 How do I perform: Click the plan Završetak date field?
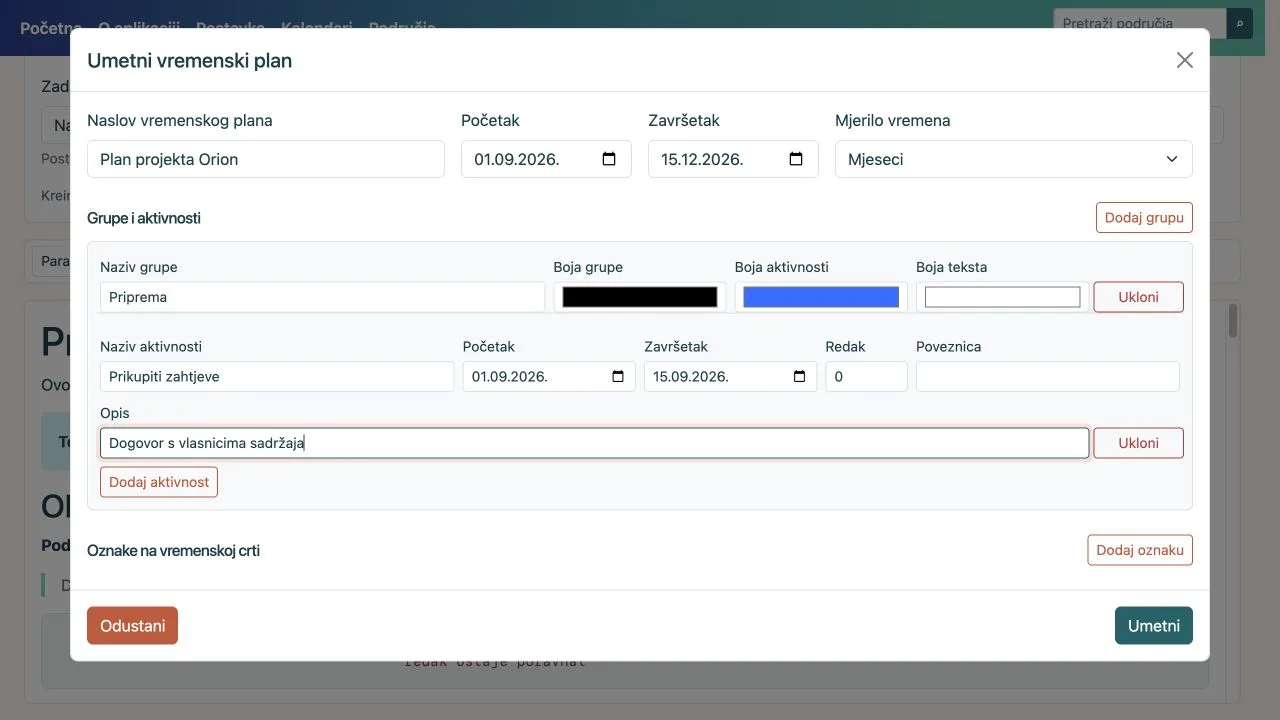pos(733,159)
